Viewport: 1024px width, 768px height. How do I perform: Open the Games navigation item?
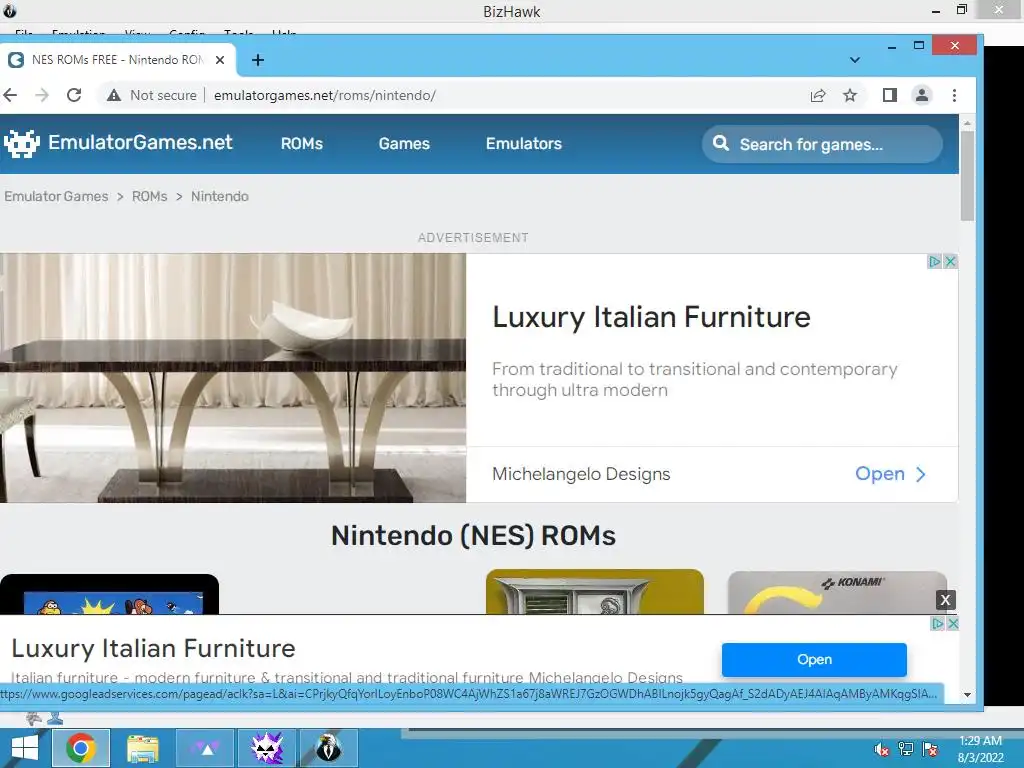404,144
